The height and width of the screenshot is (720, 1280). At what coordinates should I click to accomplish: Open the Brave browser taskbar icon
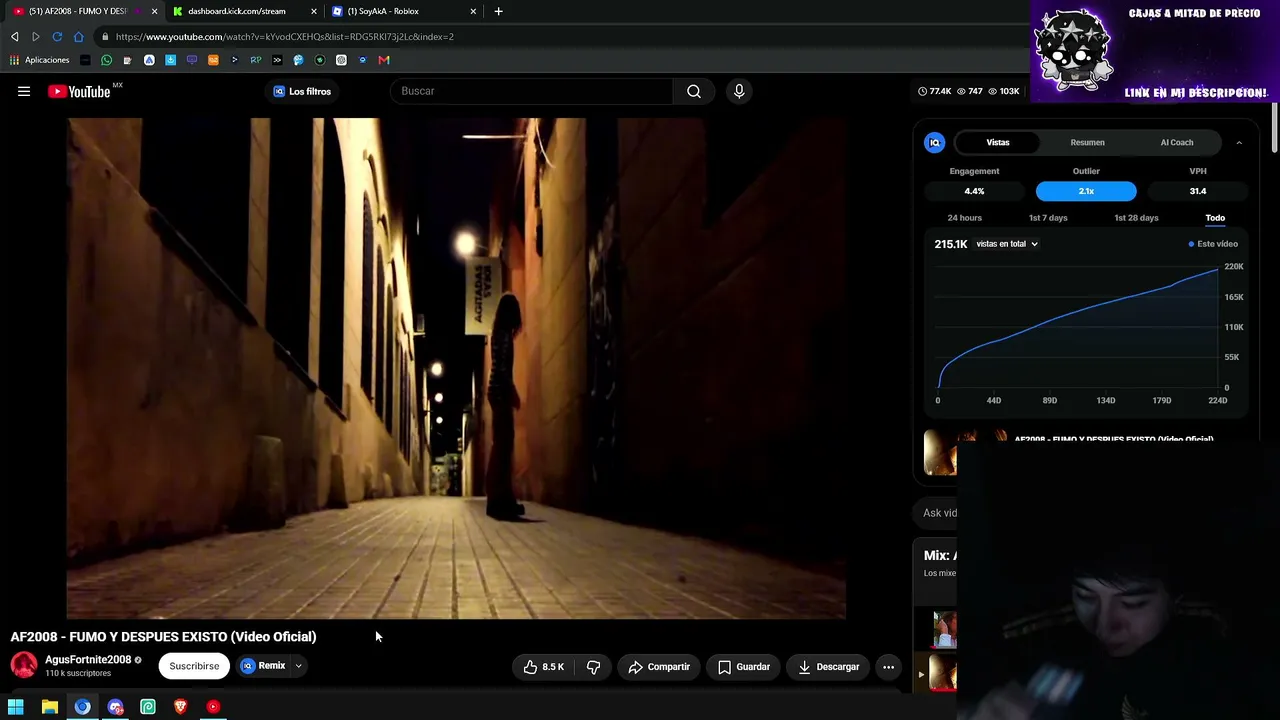pyautogui.click(x=180, y=707)
